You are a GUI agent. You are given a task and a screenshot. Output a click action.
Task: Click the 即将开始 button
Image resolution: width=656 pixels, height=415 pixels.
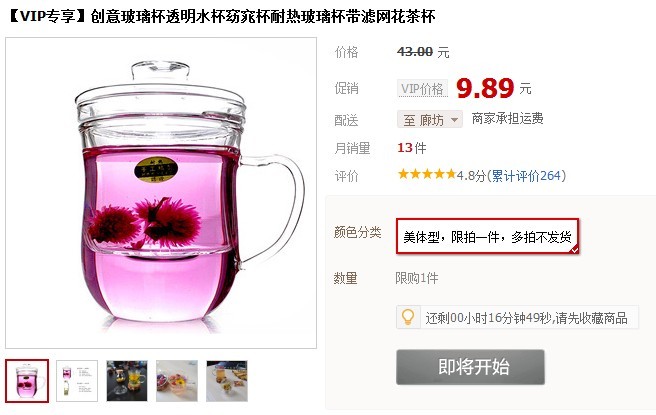pyautogui.click(x=470, y=367)
